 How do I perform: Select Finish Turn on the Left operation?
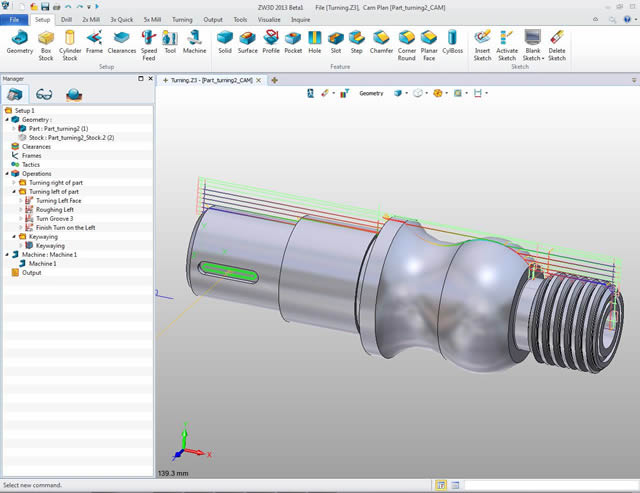(x=64, y=227)
